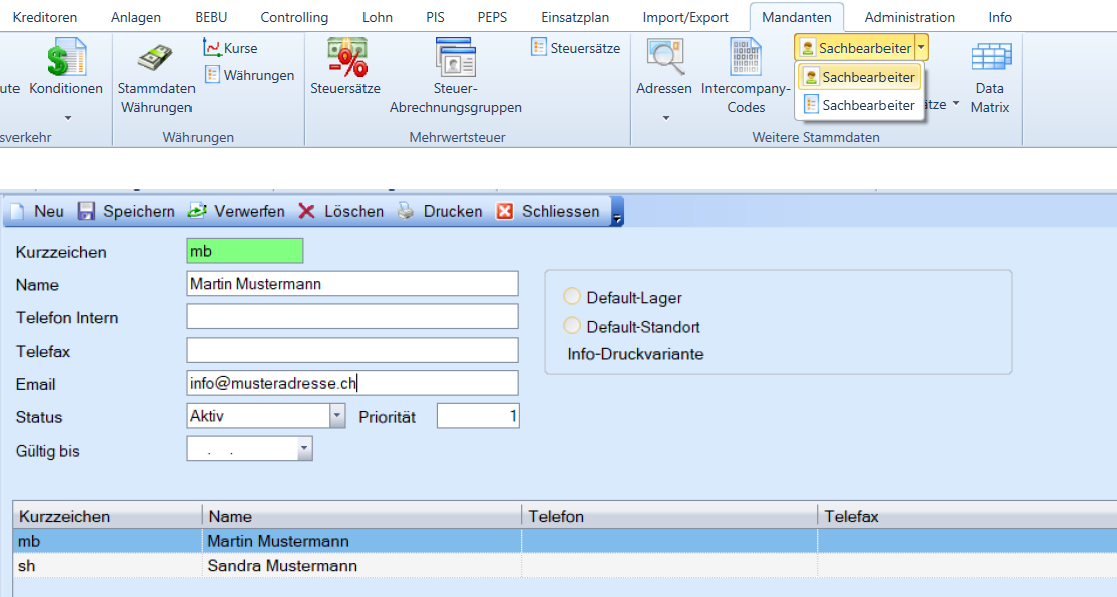Open Gültig bis date picker dropdown

coord(304,449)
